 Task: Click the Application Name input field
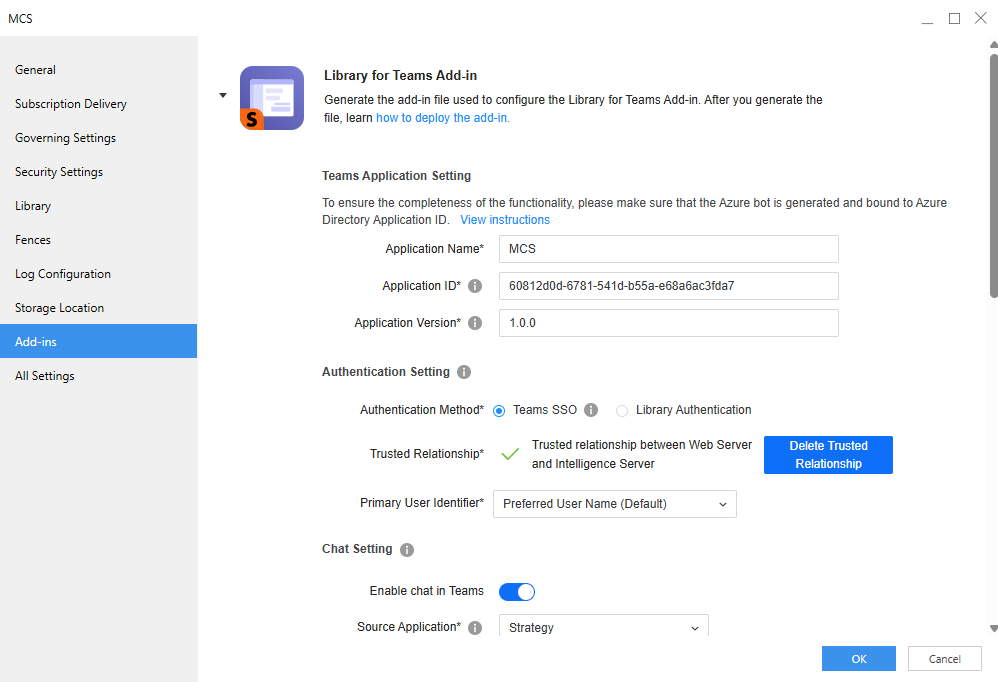pyautogui.click(x=668, y=249)
